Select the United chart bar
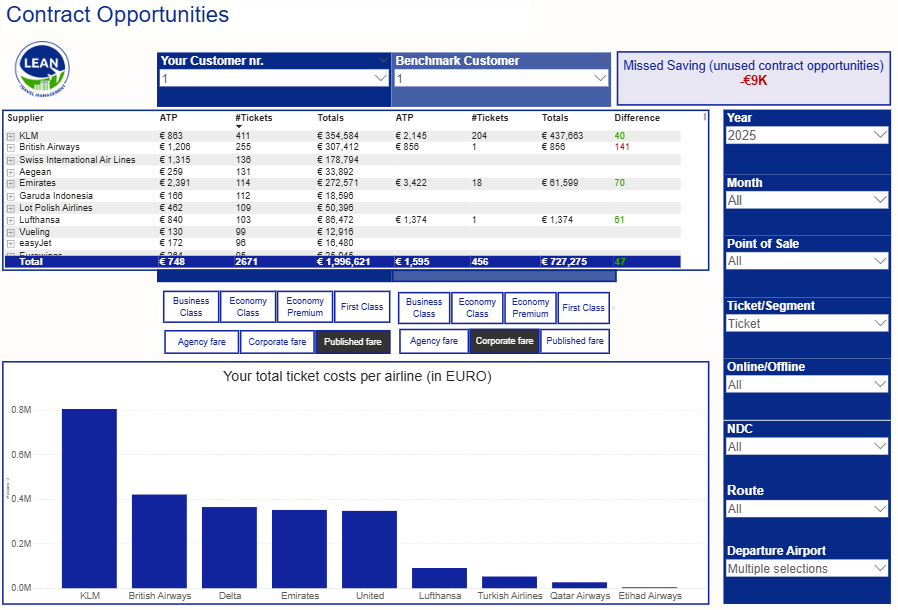Screen dimensions: 898x610 click(369, 549)
